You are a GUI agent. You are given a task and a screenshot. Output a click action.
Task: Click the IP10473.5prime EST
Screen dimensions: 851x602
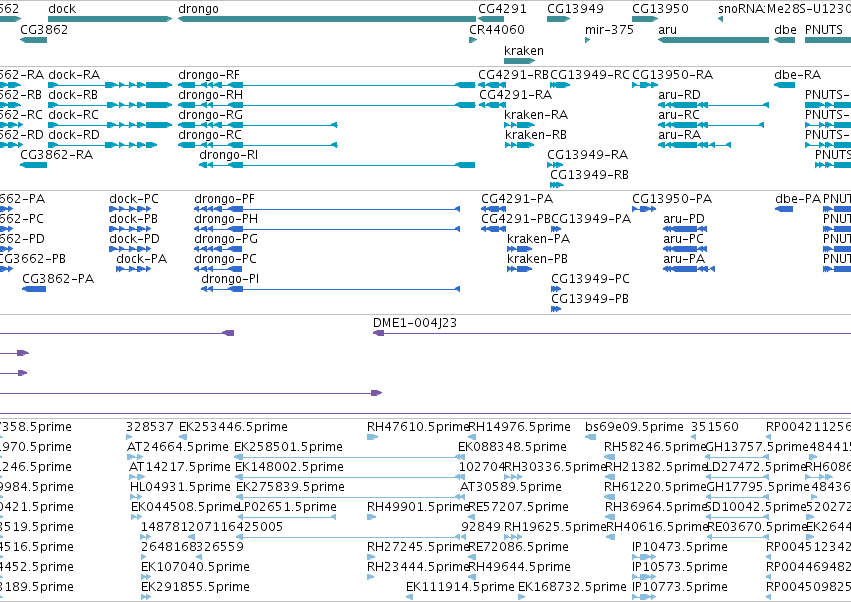coord(644,557)
